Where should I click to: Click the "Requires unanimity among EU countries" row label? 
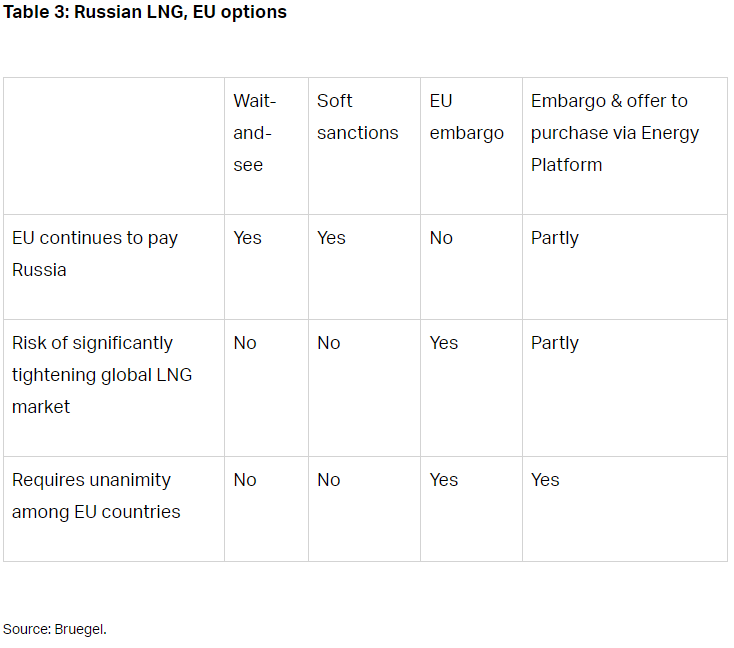[x=96, y=496]
